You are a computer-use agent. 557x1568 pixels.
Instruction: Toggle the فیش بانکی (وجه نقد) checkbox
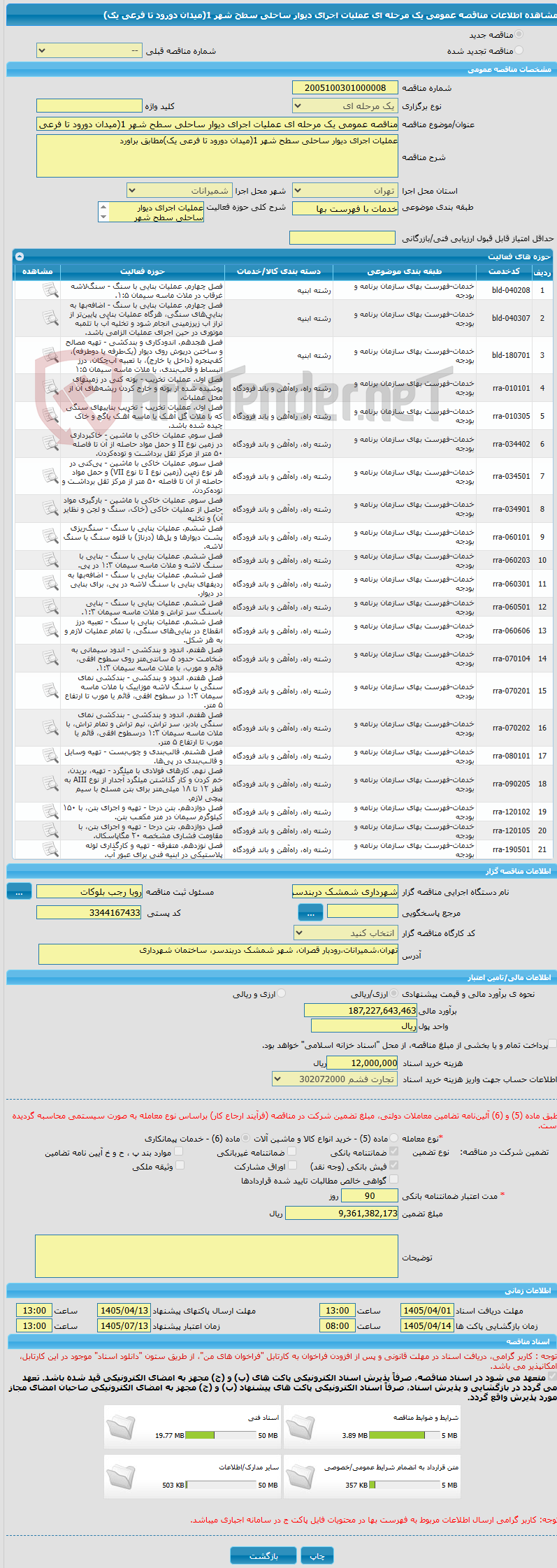click(393, 1165)
